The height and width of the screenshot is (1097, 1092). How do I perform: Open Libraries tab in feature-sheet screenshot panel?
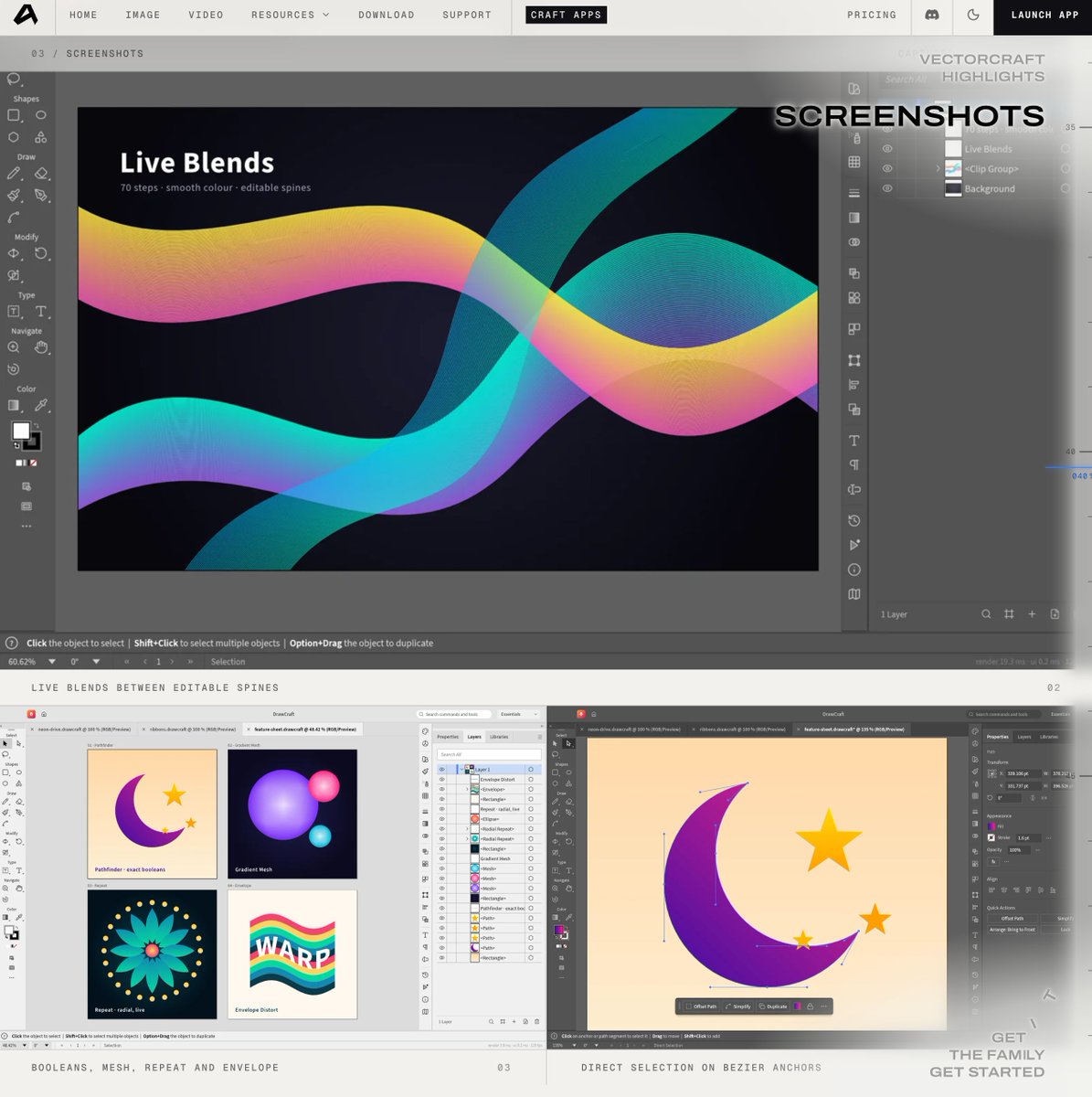click(x=499, y=737)
